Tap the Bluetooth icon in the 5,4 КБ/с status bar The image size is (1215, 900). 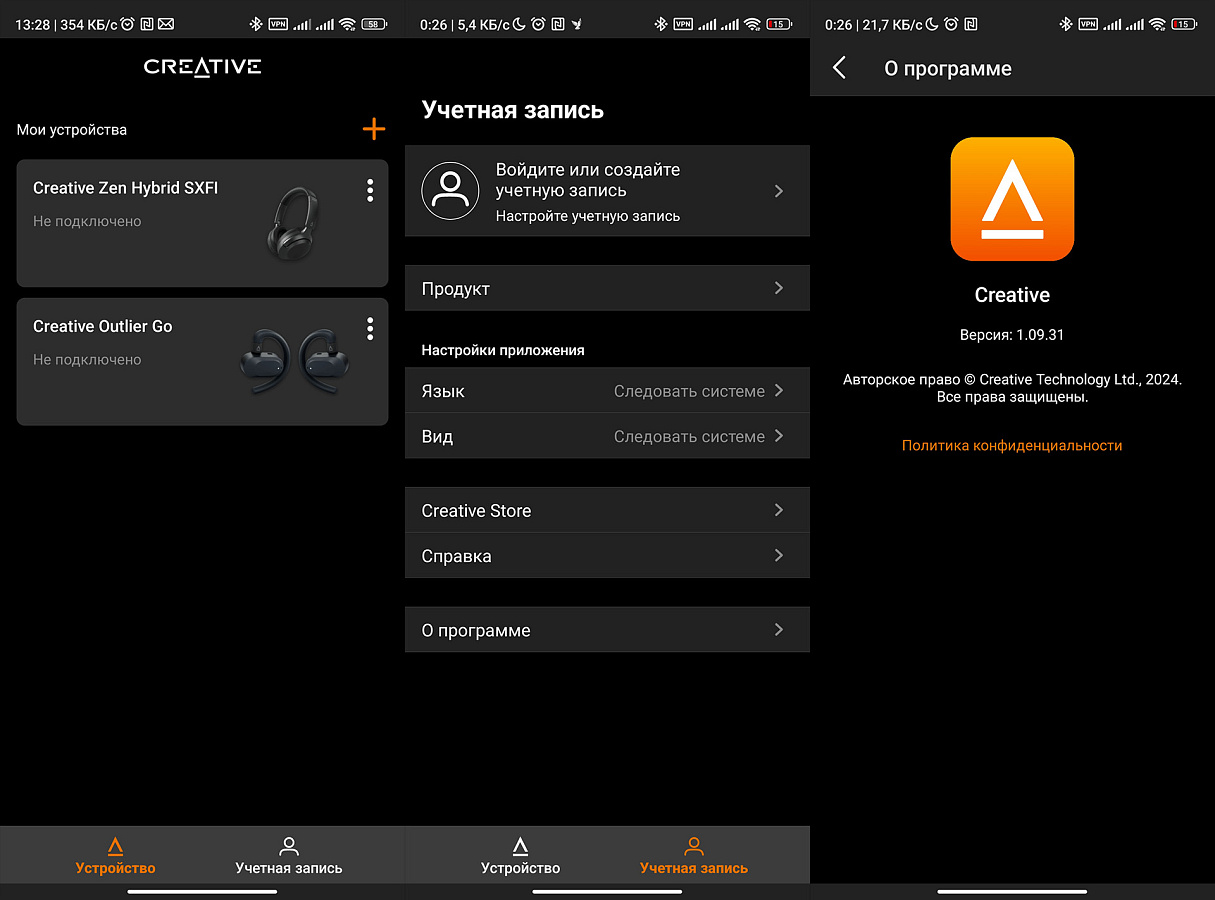[661, 24]
